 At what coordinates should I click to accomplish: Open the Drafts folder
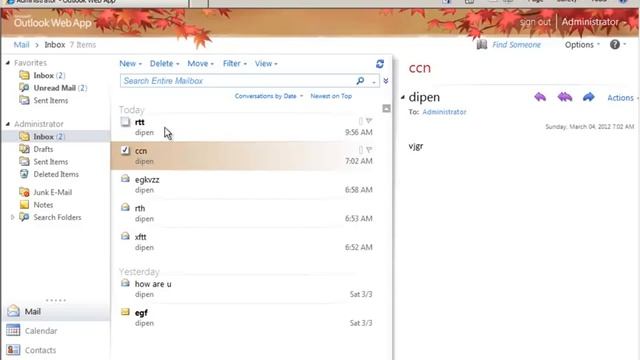(x=43, y=149)
